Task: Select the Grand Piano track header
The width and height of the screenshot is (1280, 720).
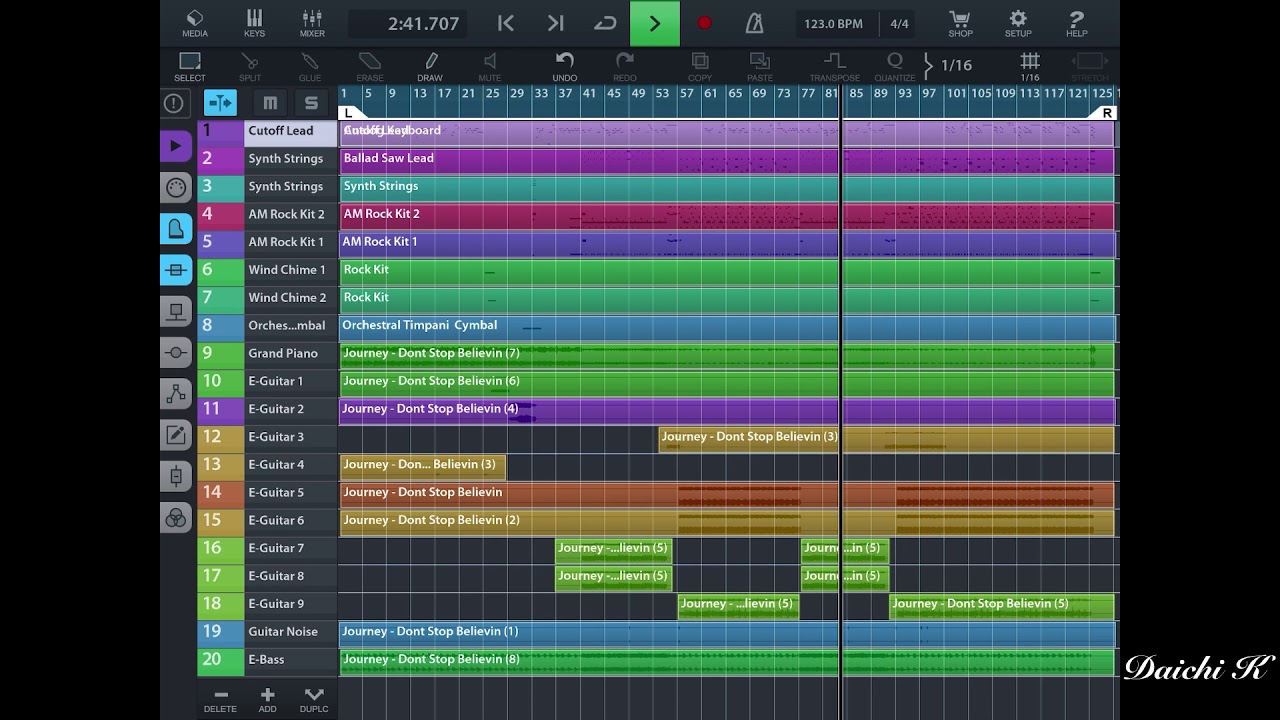Action: click(x=267, y=353)
